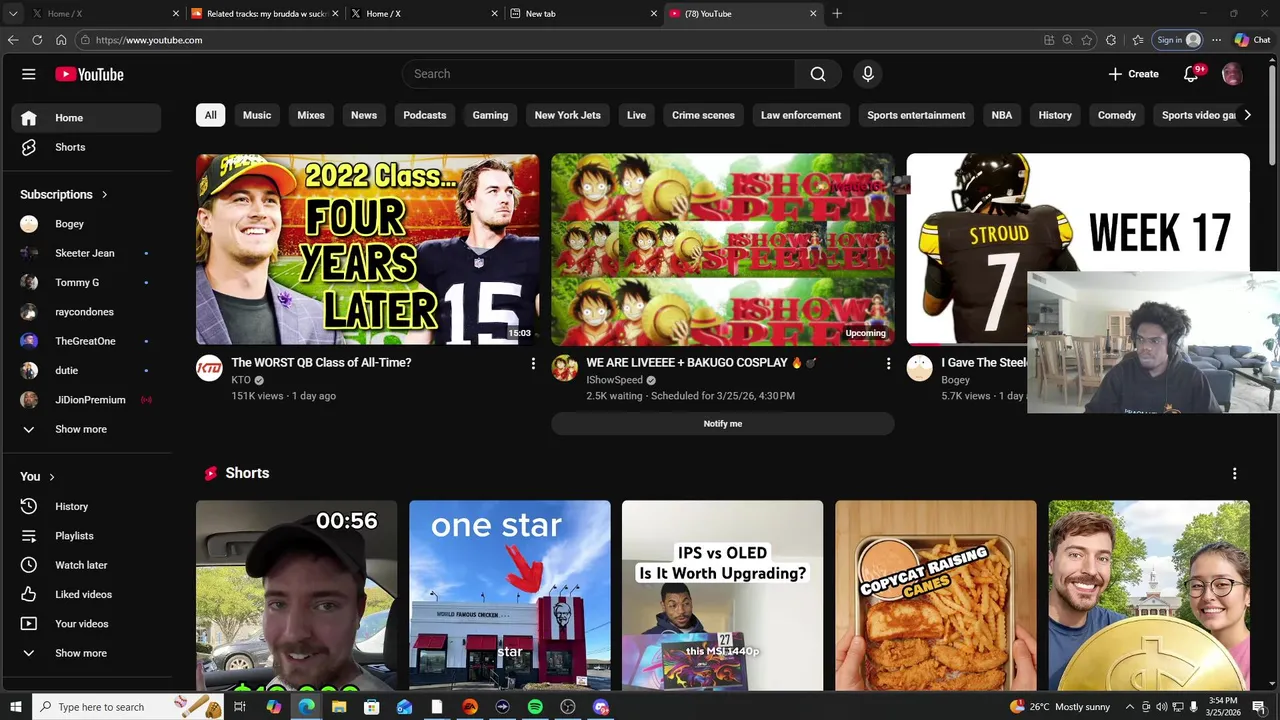Viewport: 1280px width, 720px height.
Task: Click the Windows taskbar search box
Action: [x=128, y=707]
